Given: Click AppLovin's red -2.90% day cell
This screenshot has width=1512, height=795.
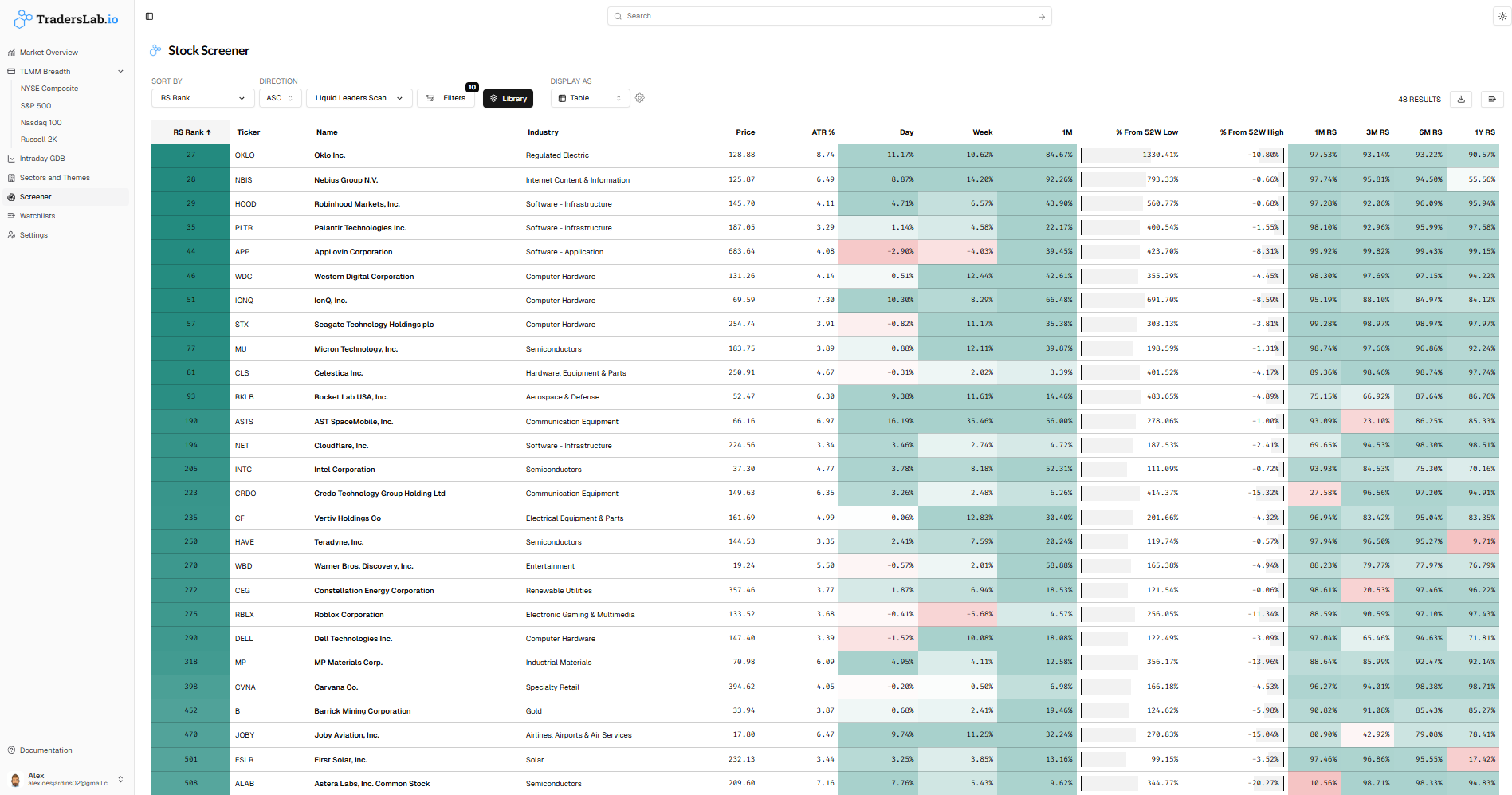Looking at the screenshot, I should (878, 251).
